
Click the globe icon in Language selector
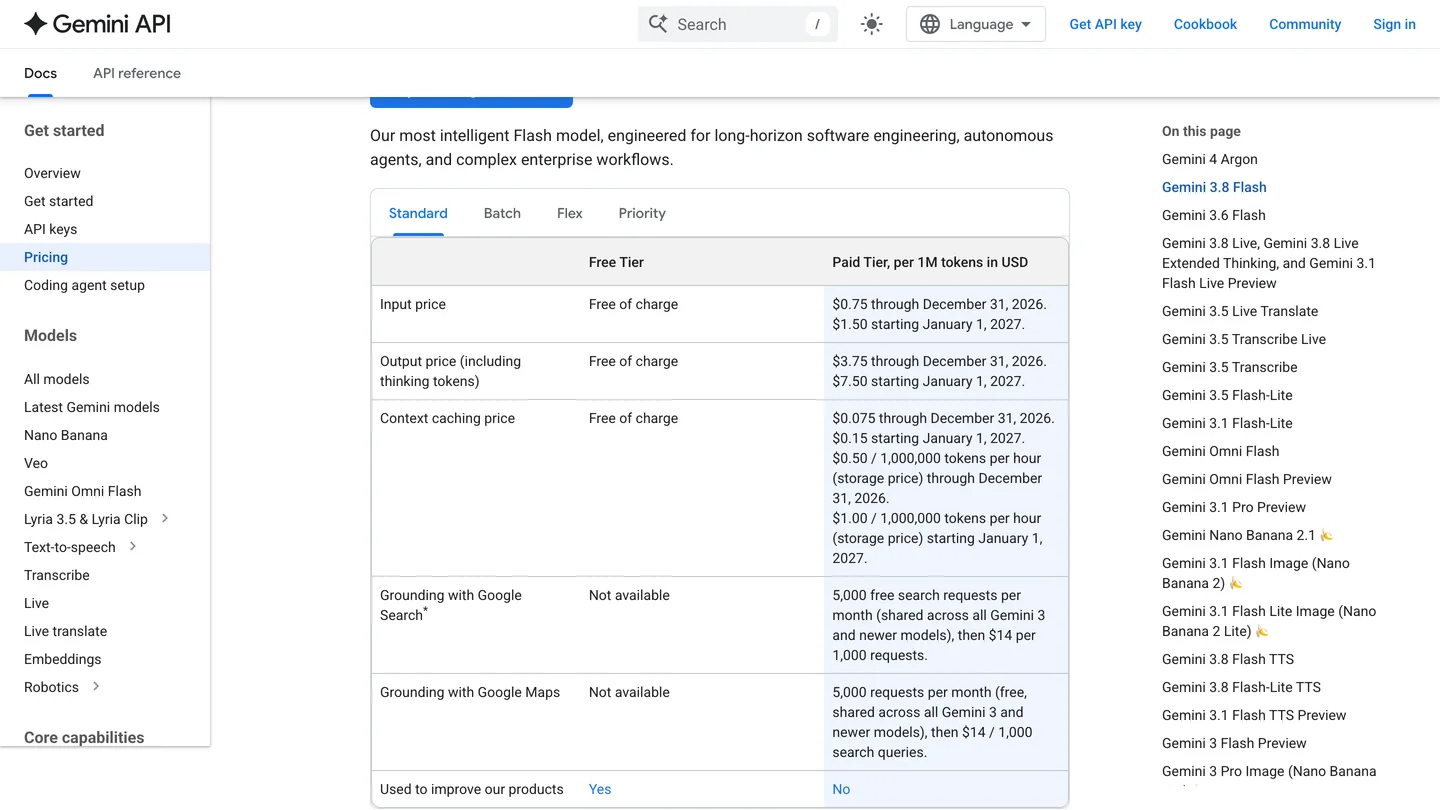(930, 24)
